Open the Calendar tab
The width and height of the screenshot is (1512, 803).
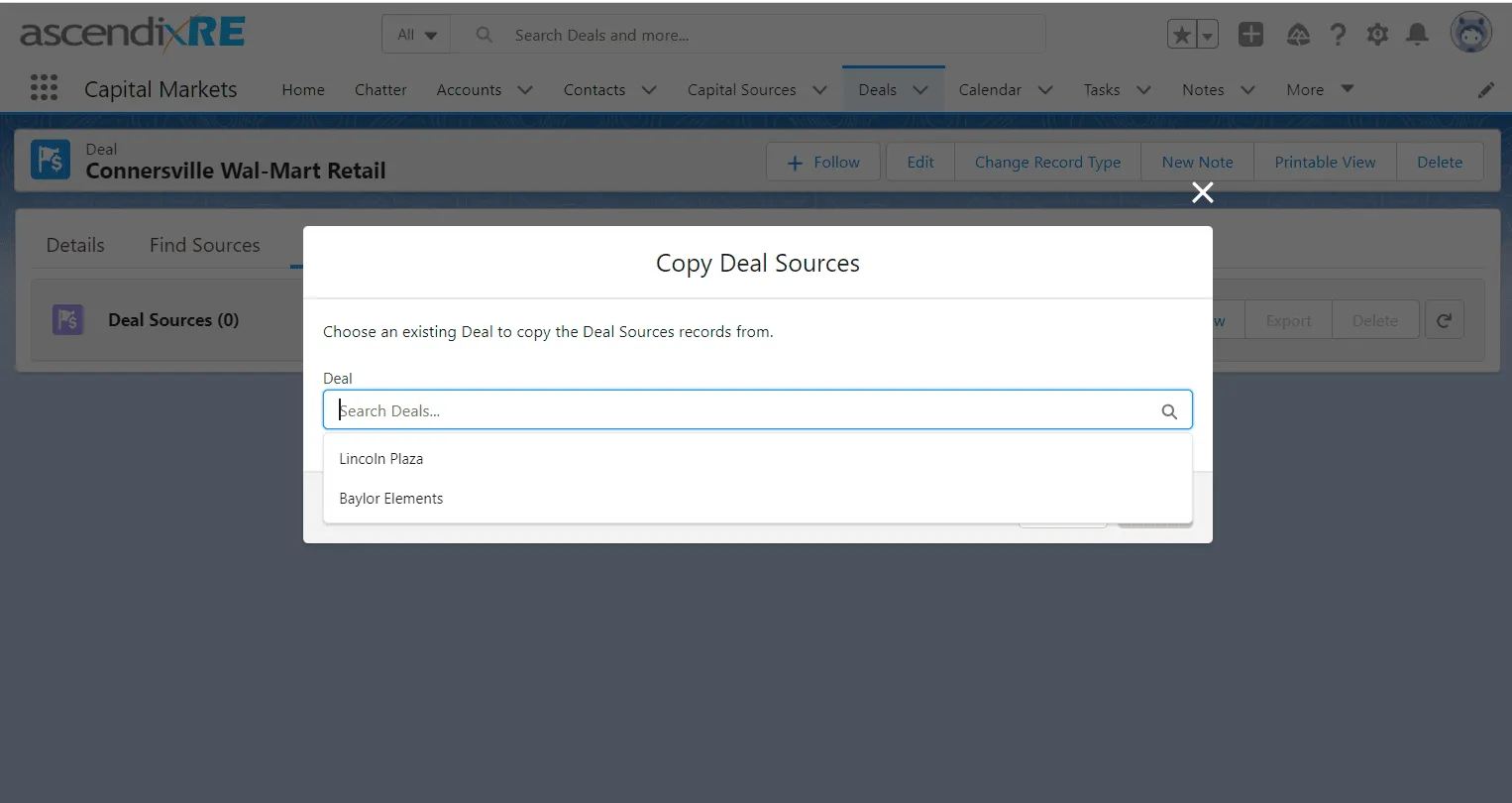(990, 89)
